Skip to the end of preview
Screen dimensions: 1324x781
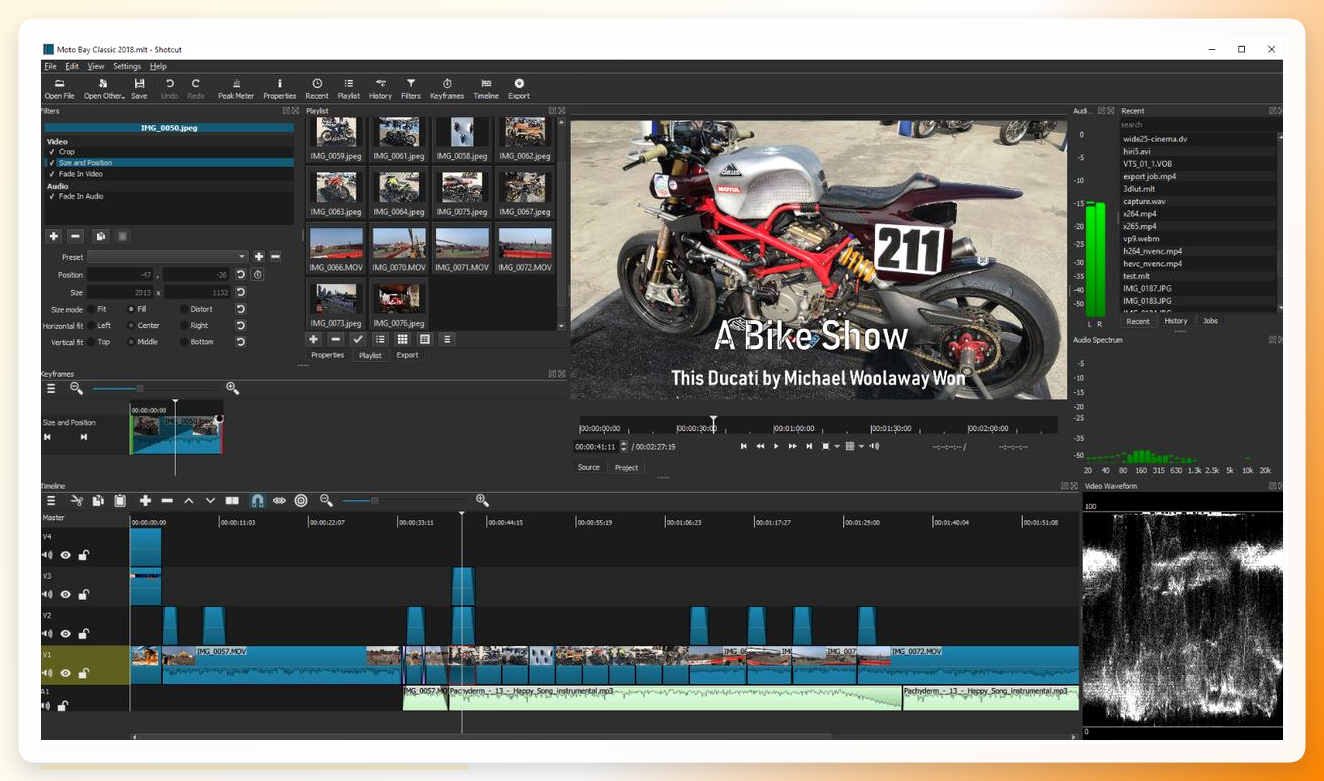[809, 446]
